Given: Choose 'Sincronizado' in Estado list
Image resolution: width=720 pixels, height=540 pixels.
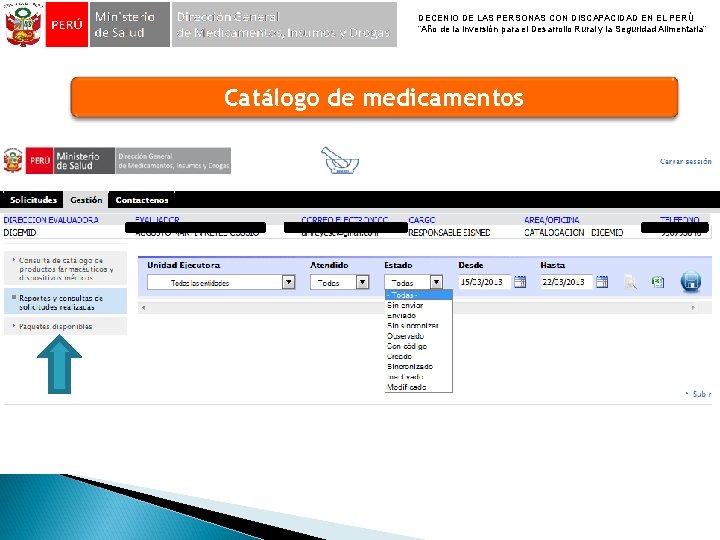Looking at the screenshot, I should [418, 366].
